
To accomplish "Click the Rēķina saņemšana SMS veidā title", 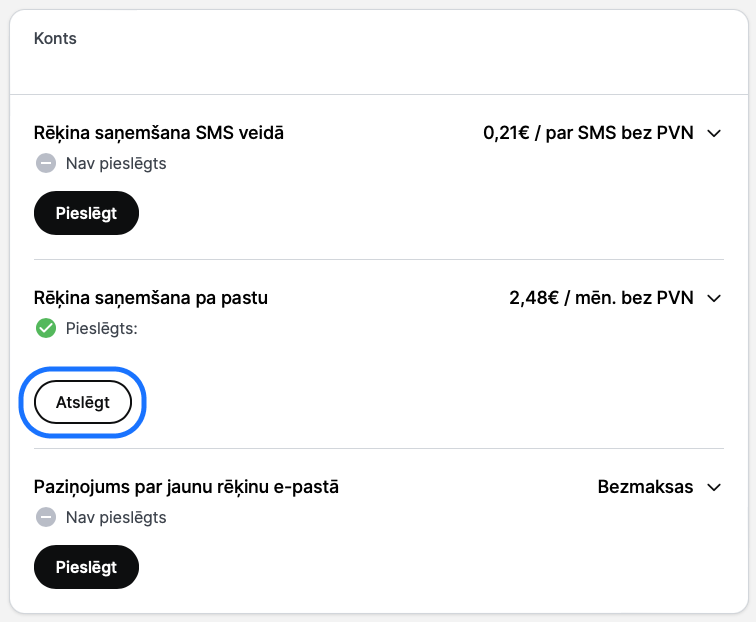I will [159, 133].
